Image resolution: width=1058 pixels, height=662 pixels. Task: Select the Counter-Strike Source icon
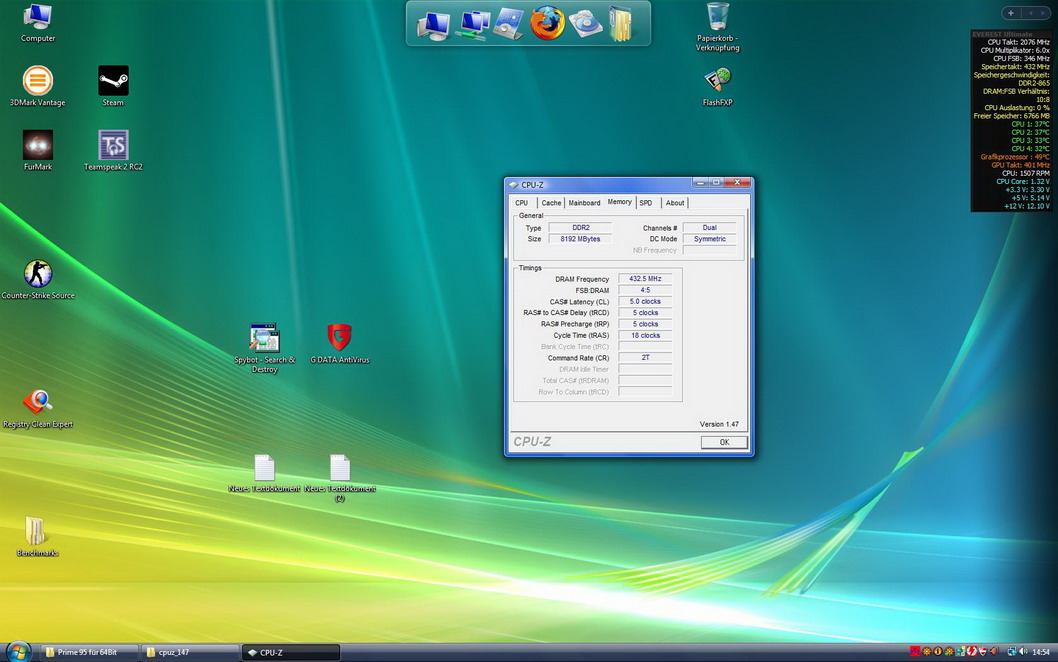click(x=37, y=274)
